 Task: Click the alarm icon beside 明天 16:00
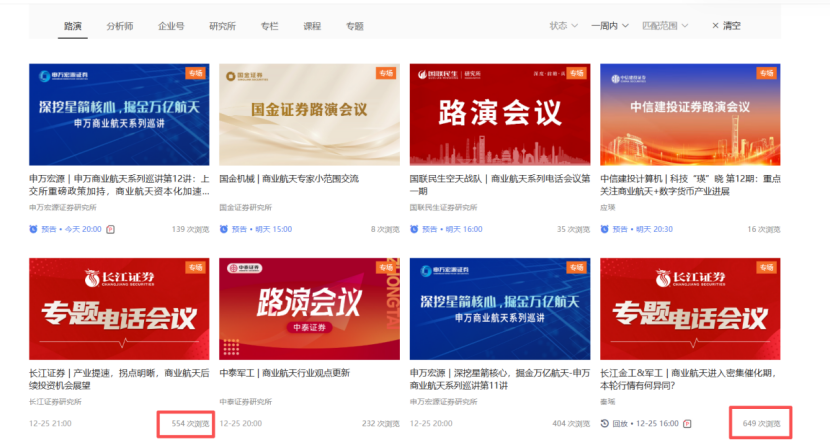[x=415, y=229]
